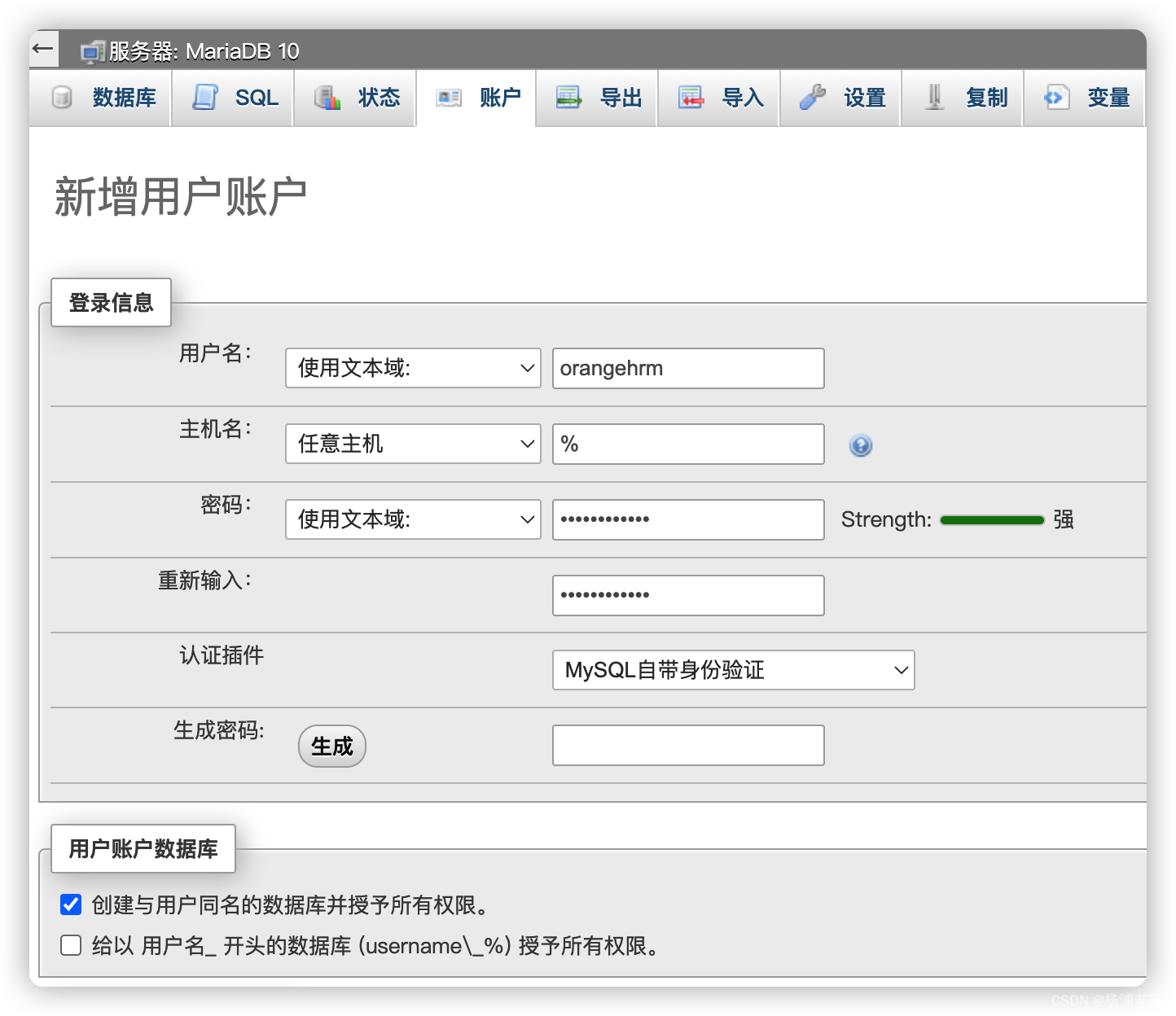The image size is (1176, 1016).
Task: Click the 用户名: label
Action: pos(215,353)
